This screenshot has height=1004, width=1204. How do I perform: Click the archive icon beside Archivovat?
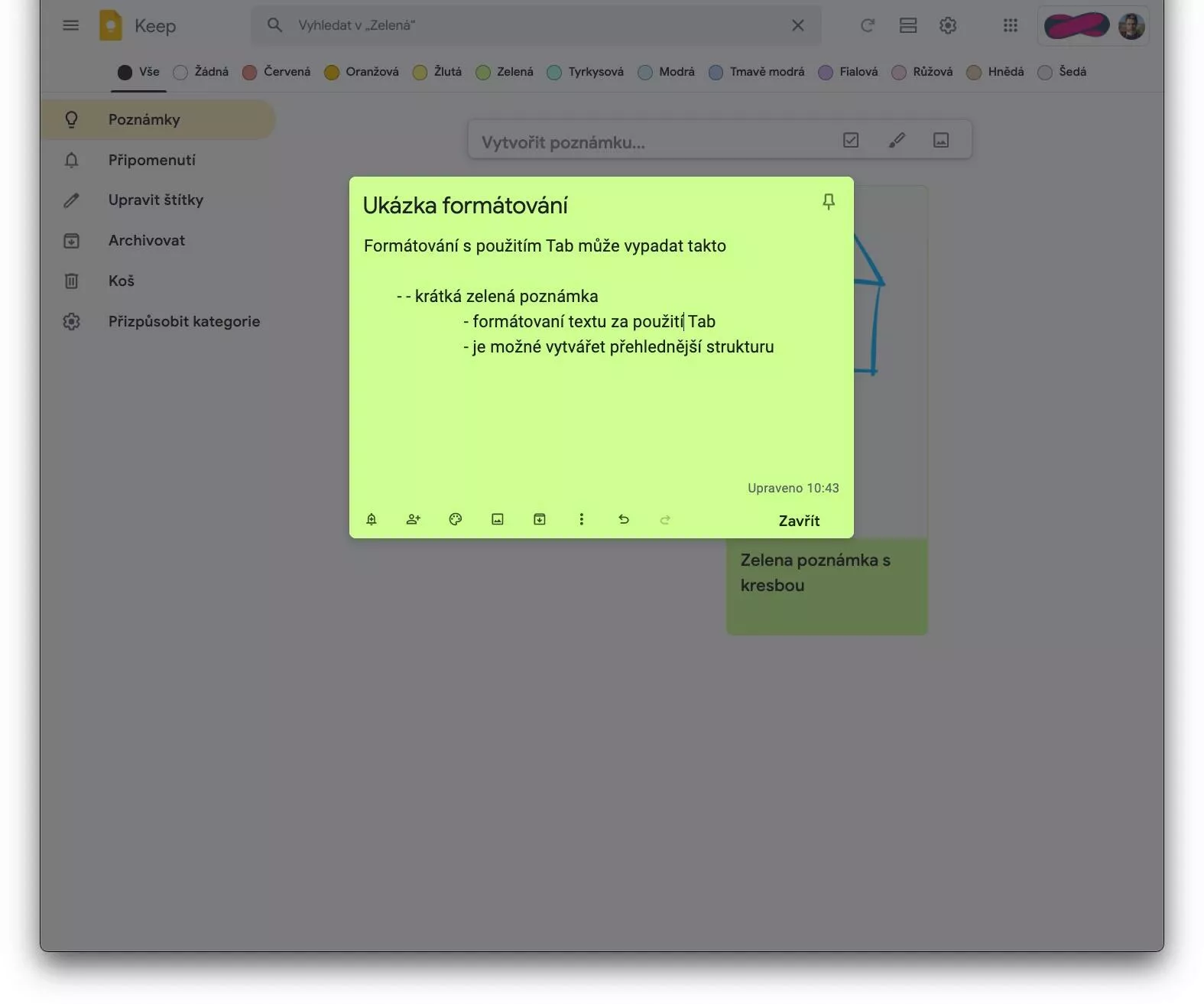pyautogui.click(x=71, y=241)
